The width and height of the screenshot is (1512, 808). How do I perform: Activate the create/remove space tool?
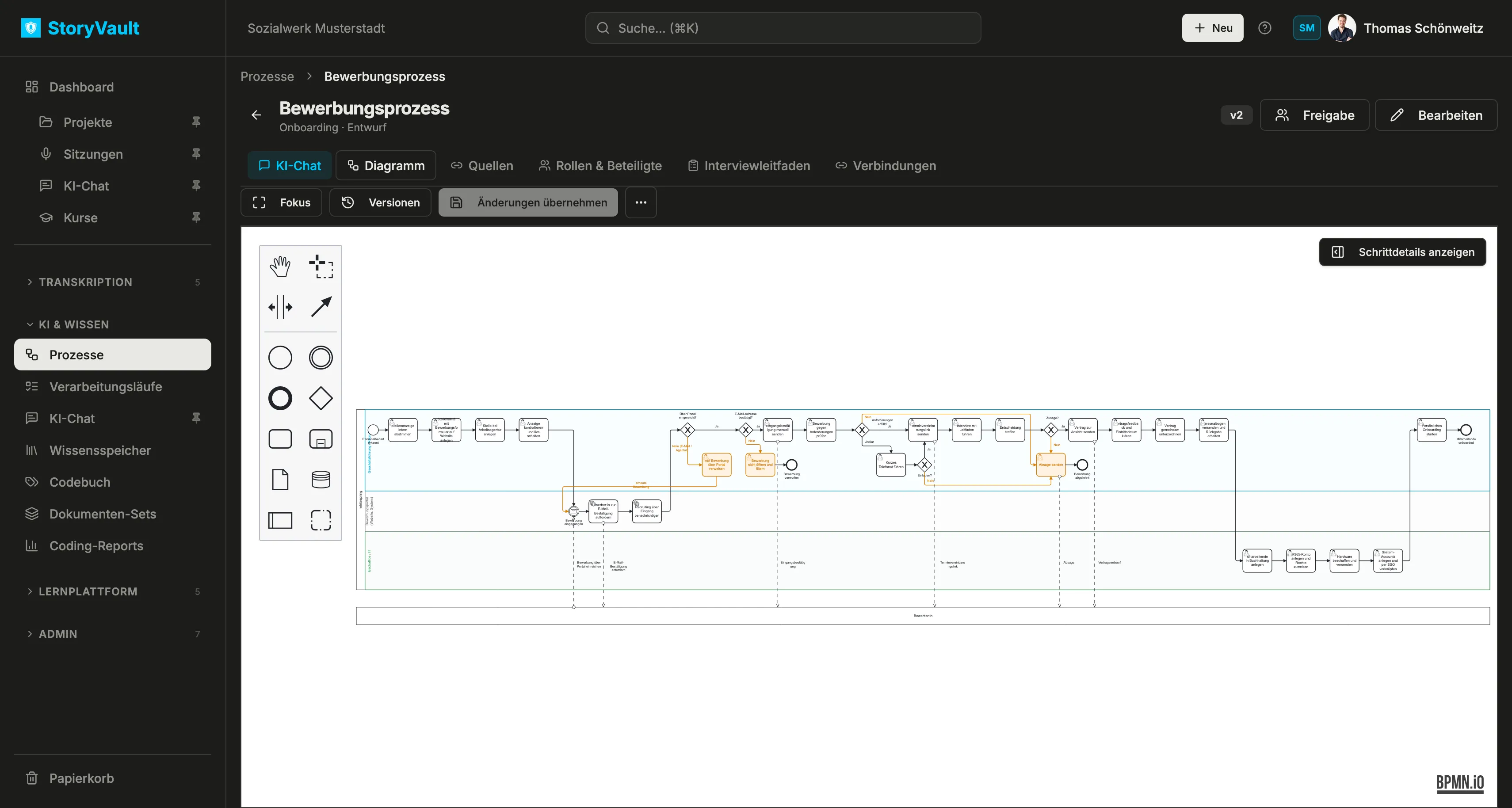click(280, 307)
